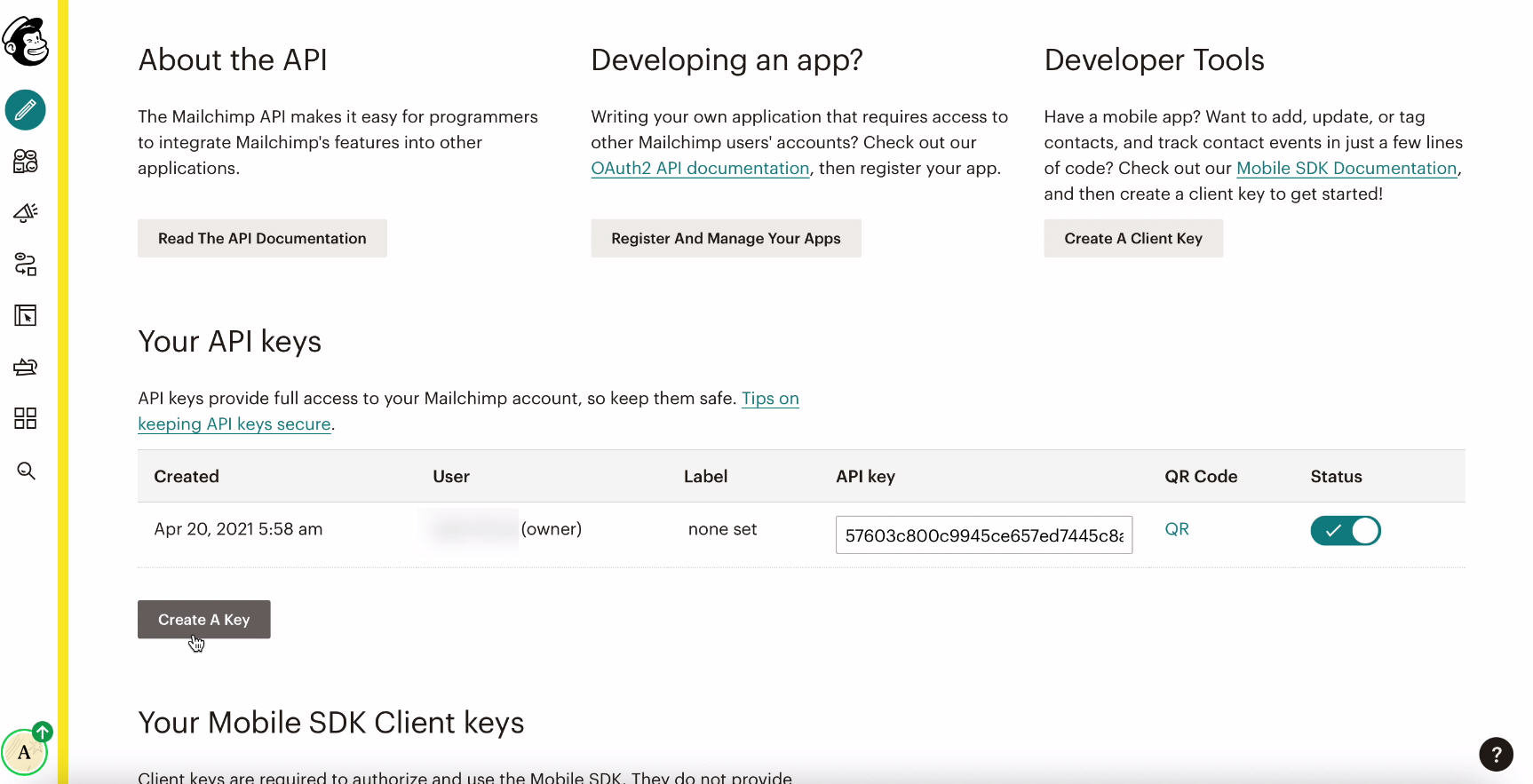Click the Label column header

pyautogui.click(x=705, y=477)
